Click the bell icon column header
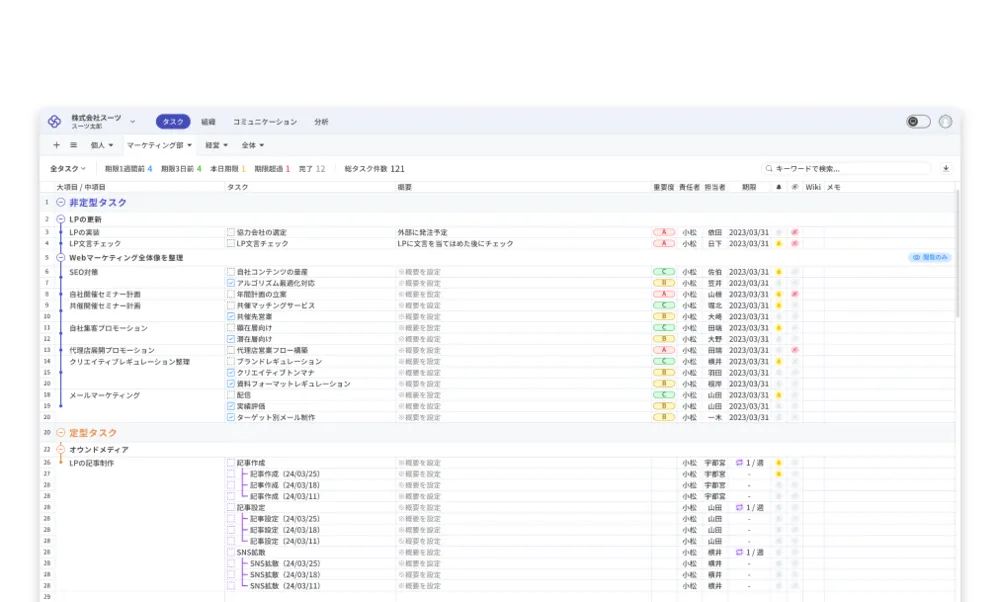1000x602 pixels. 779,187
